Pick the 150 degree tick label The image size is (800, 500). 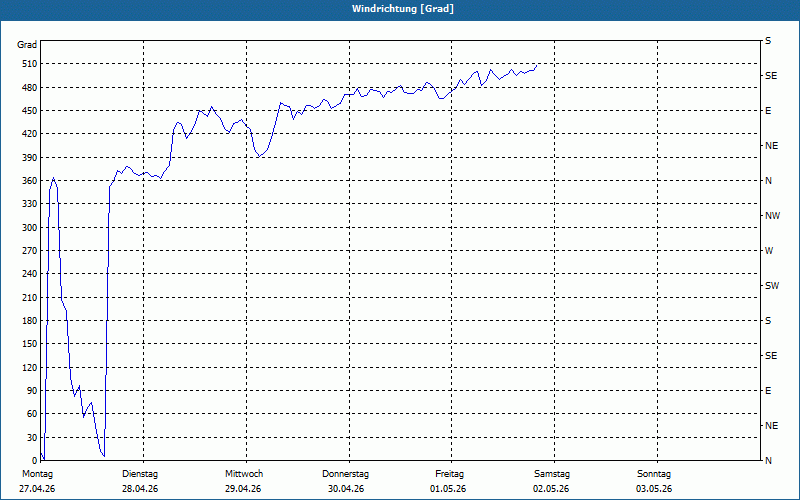30,344
